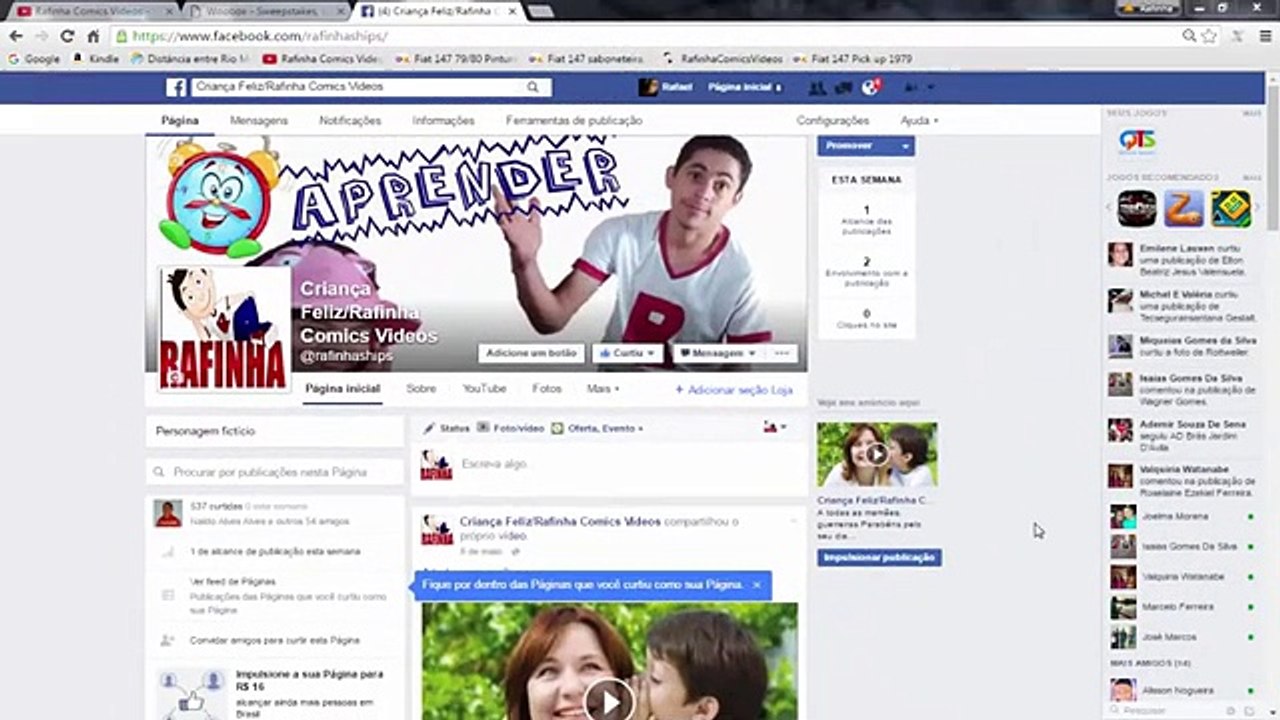Open the green recommended game icon
The height and width of the screenshot is (720, 1280).
pos(1231,208)
